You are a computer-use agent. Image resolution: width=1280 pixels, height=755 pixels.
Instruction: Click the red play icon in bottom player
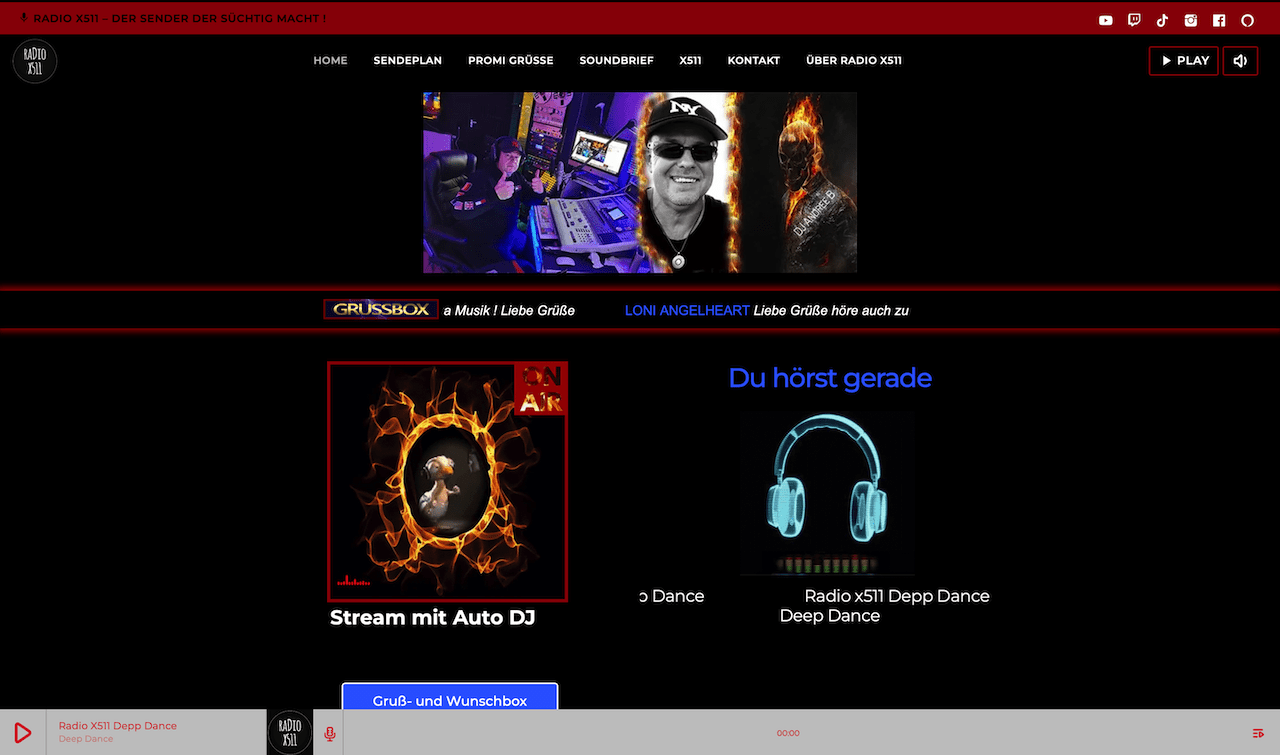click(x=23, y=733)
